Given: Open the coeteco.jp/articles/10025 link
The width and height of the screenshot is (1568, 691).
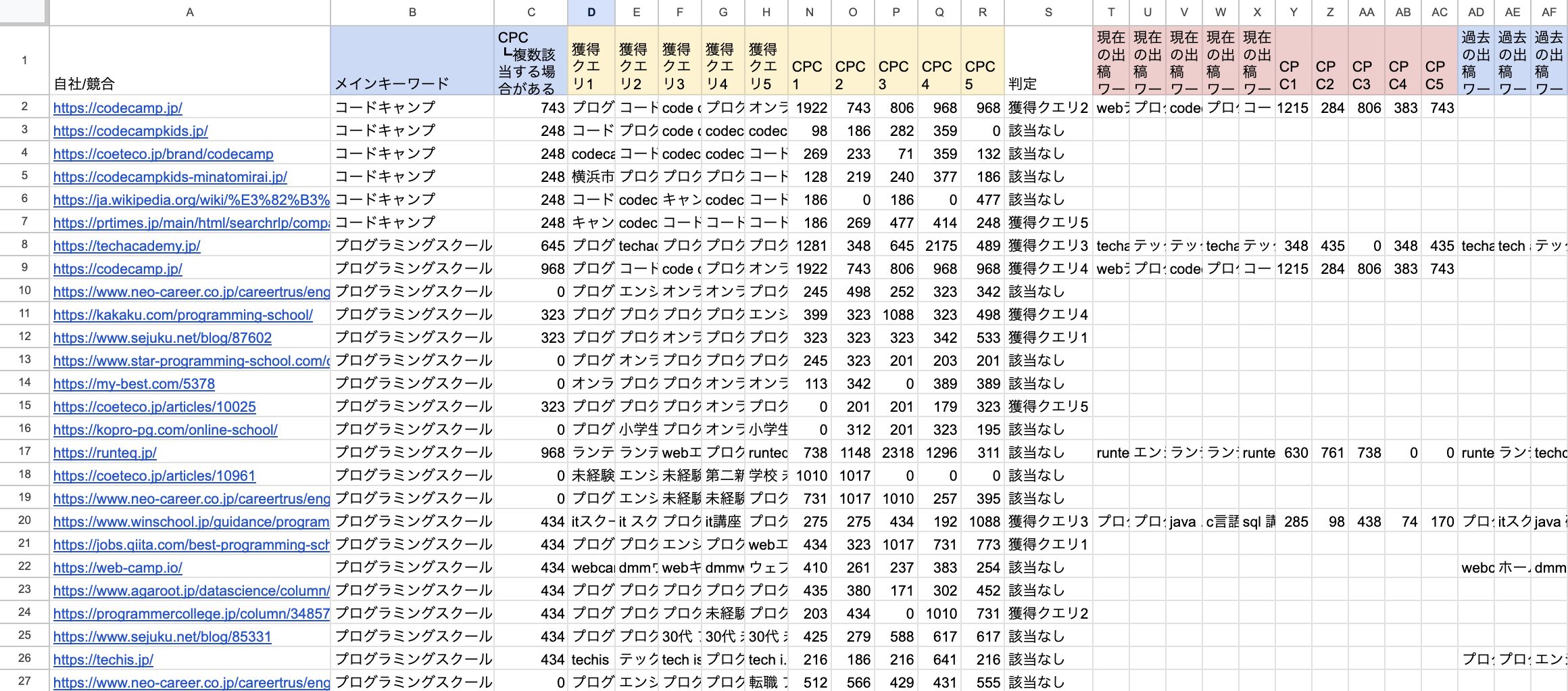Looking at the screenshot, I should tap(155, 406).
